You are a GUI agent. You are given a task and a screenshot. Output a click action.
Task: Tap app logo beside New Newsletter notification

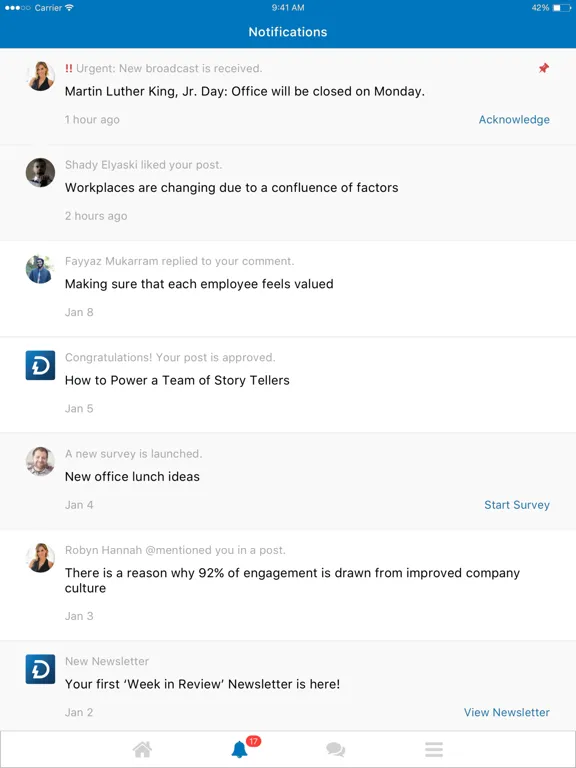click(40, 669)
